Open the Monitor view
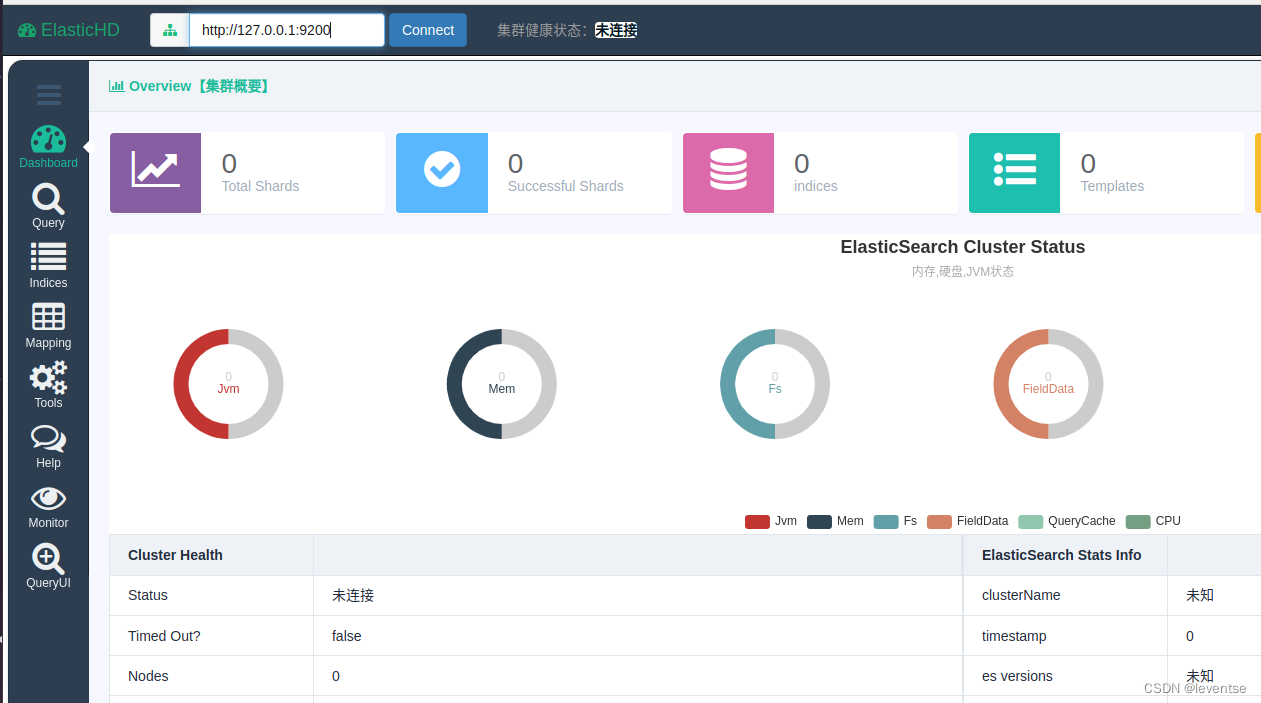The image size is (1261, 703). click(x=48, y=507)
